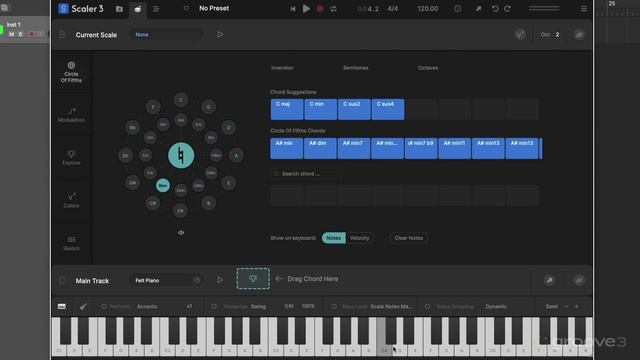This screenshot has width=640, height=360.
Task: Click the chord drop zone with bulb icon
Action: 253,279
